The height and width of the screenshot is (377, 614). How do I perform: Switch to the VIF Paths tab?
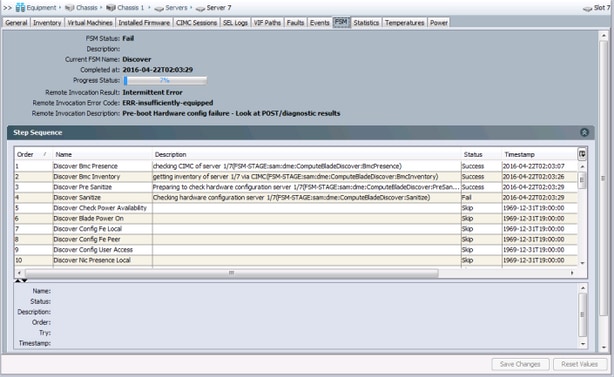coord(267,23)
